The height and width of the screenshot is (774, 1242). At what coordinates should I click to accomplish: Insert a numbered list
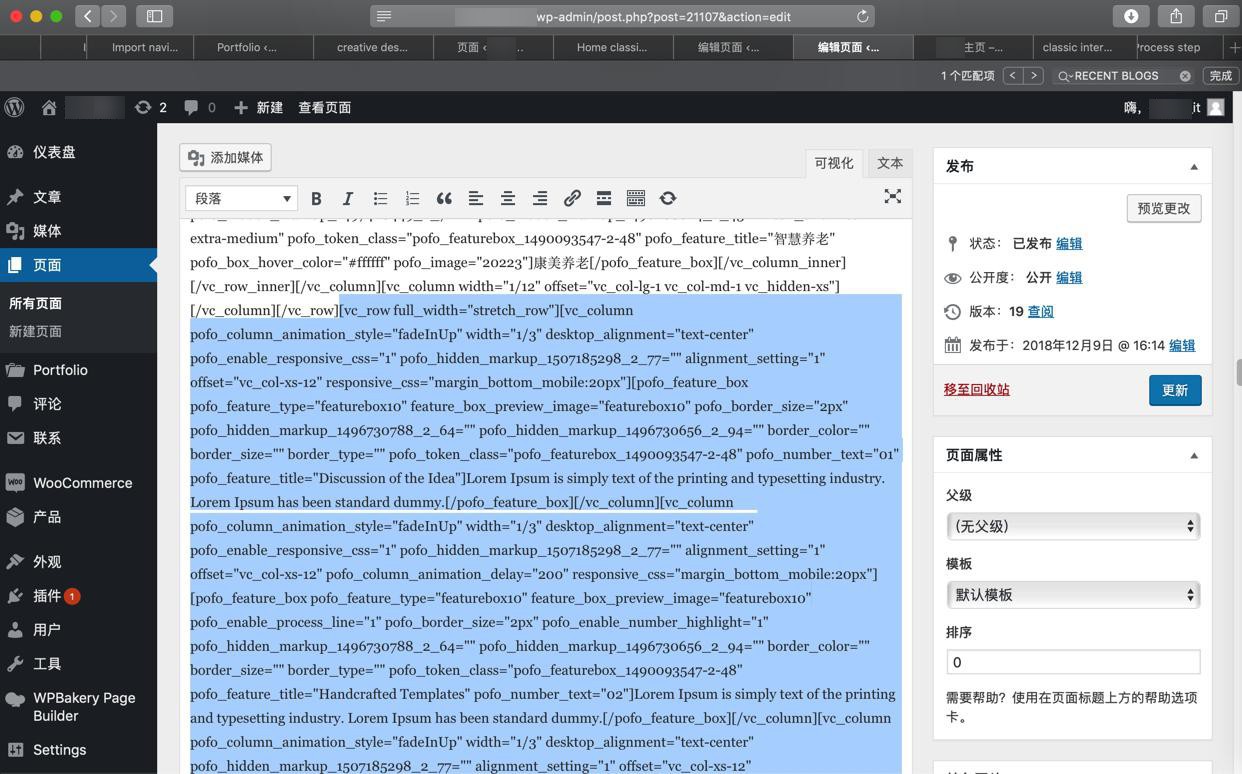[x=412, y=198]
